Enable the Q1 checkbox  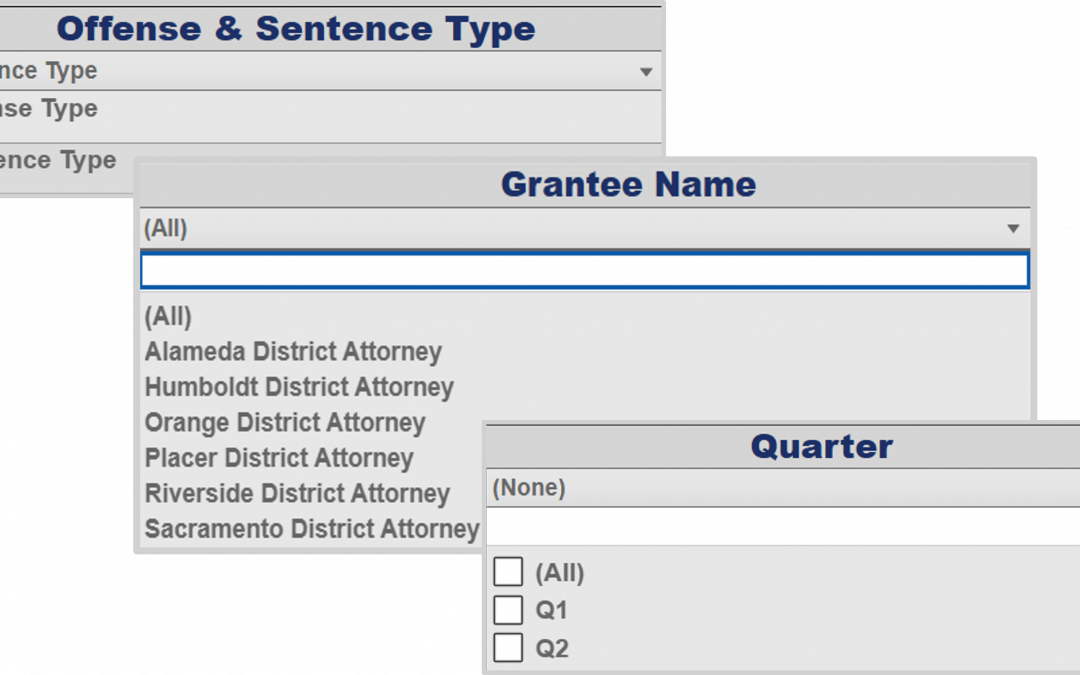point(508,610)
